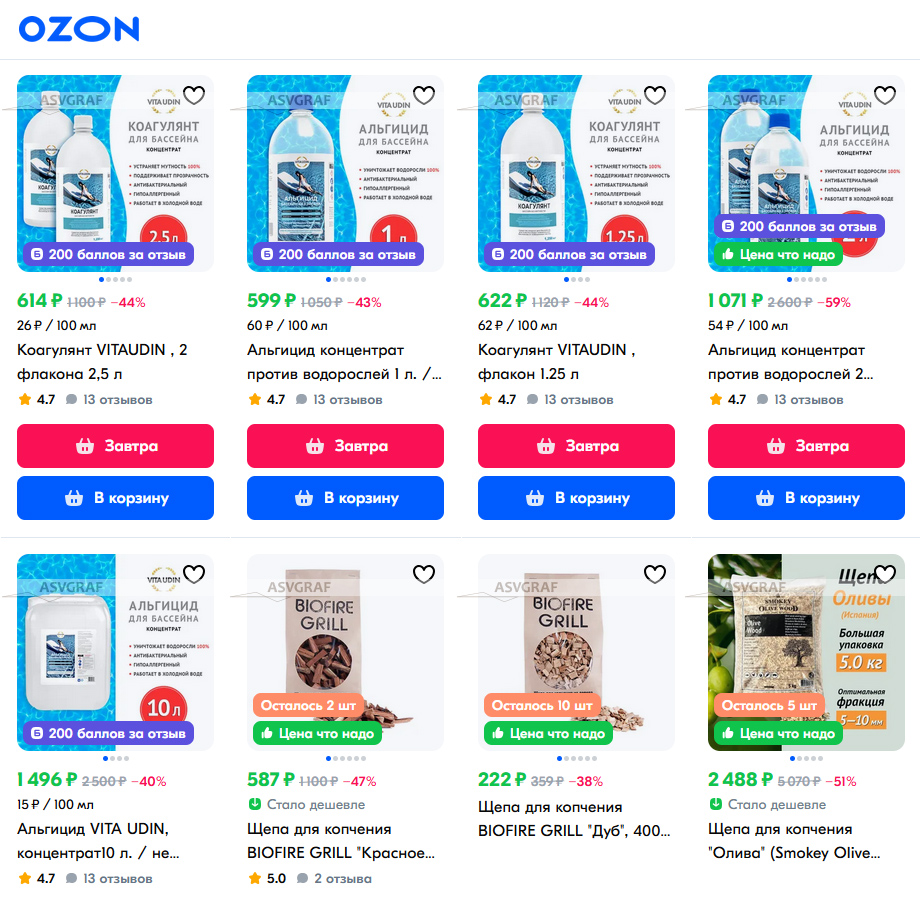Click В корзину under 1 071 ₽ product
Image resolution: width=920 pixels, height=900 pixels.
(806, 498)
